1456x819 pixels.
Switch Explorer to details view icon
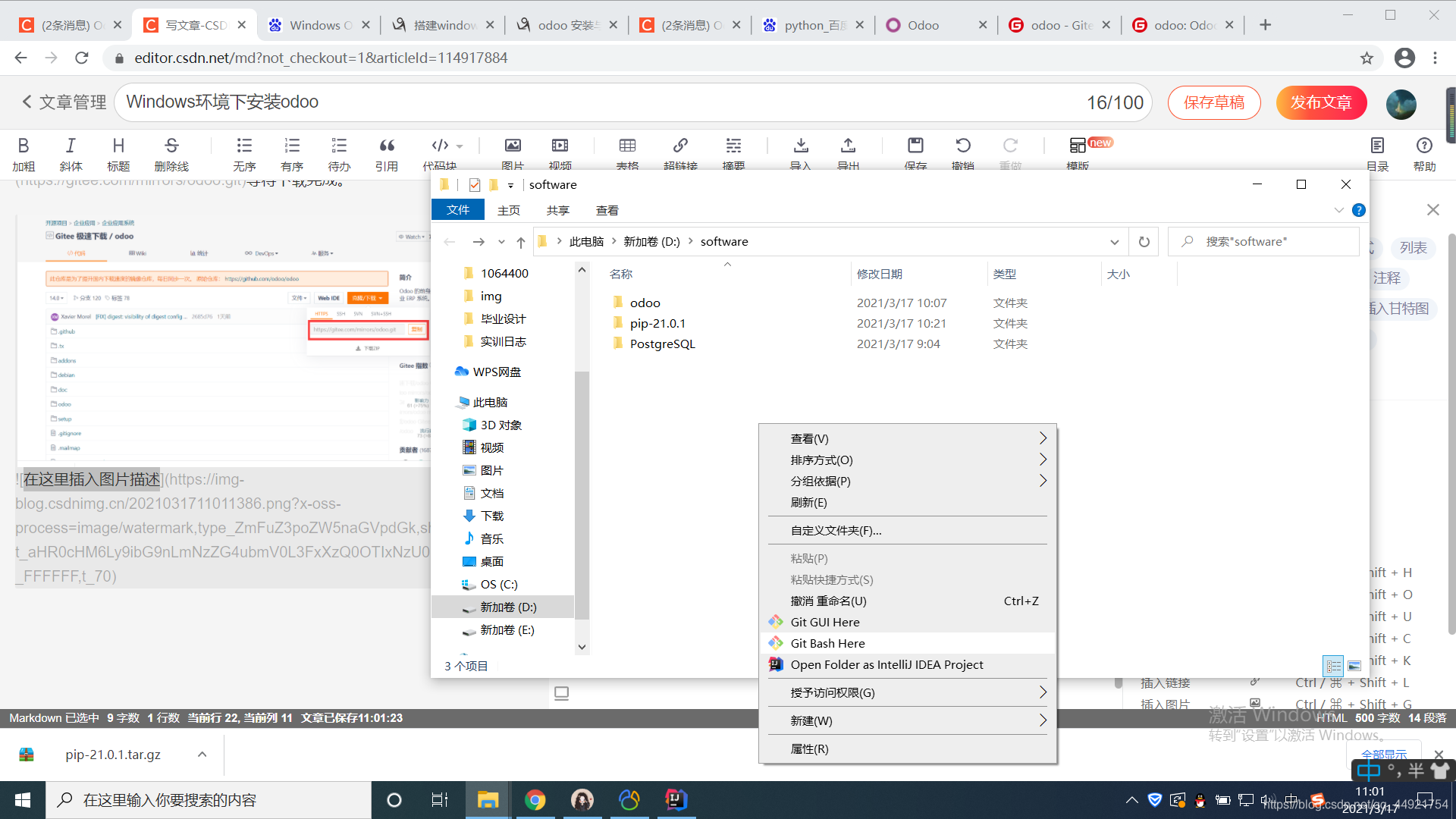point(1333,666)
